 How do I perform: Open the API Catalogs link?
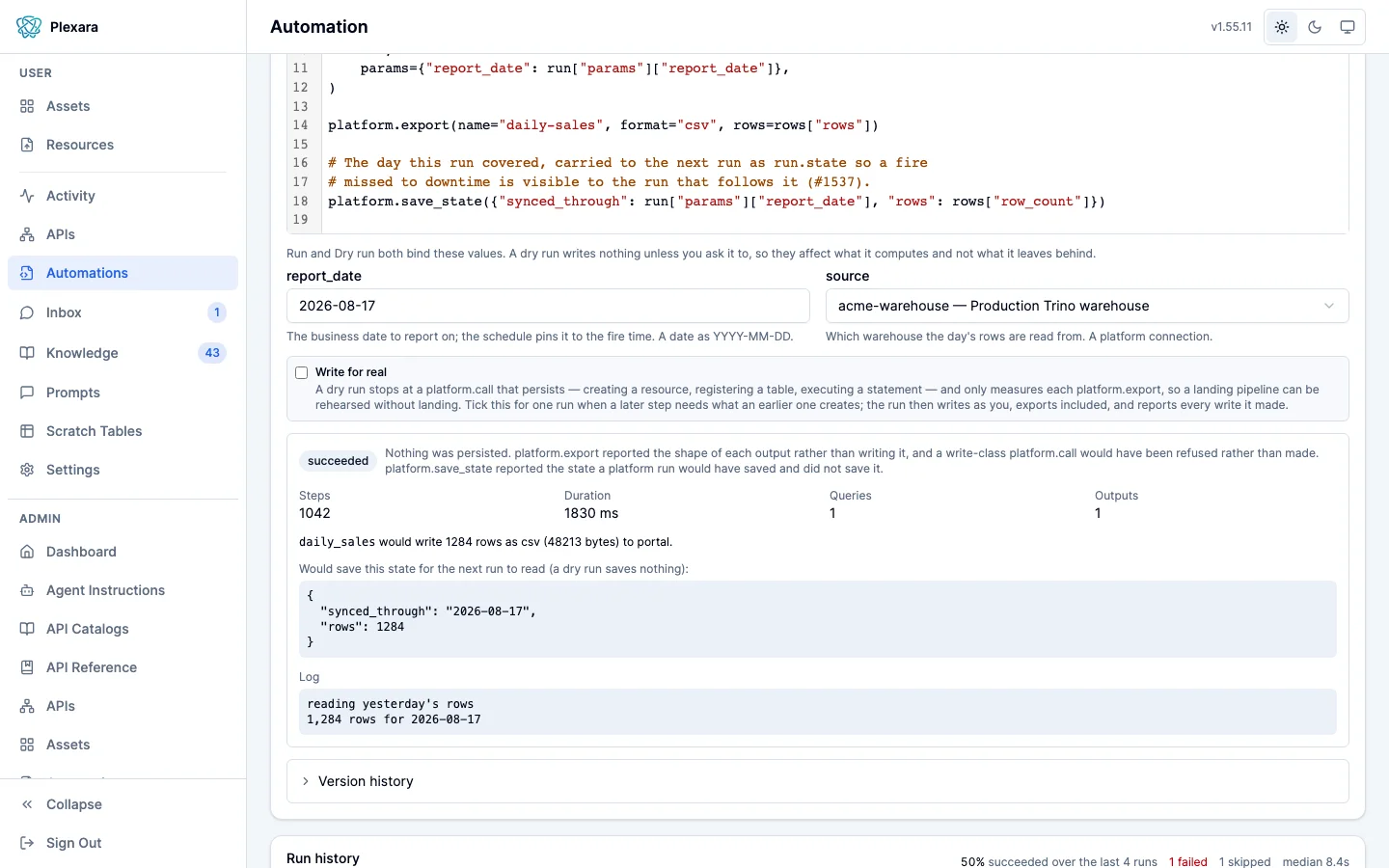click(x=123, y=629)
